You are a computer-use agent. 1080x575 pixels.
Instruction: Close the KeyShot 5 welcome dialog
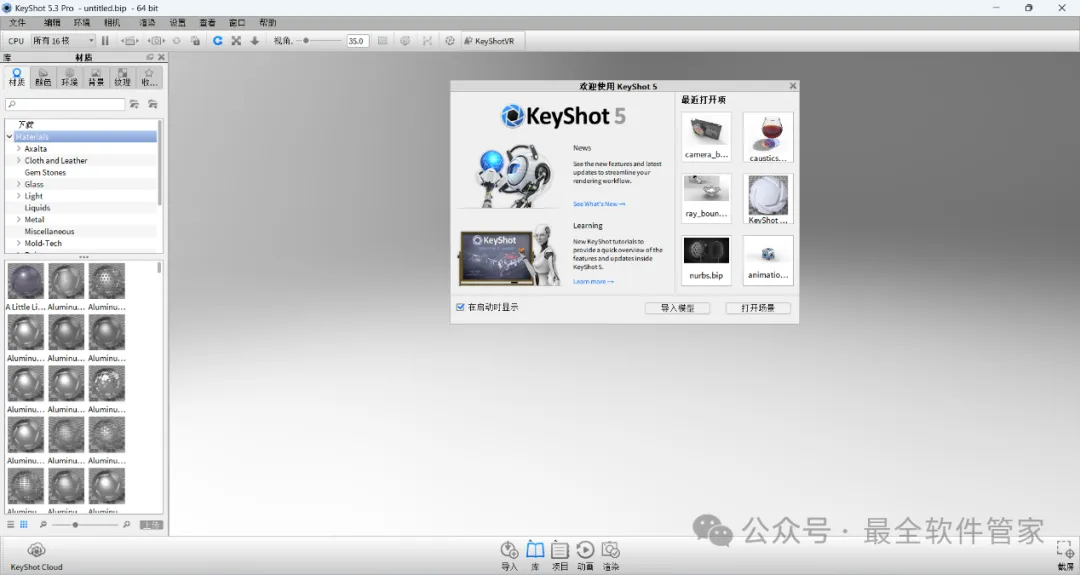793,86
